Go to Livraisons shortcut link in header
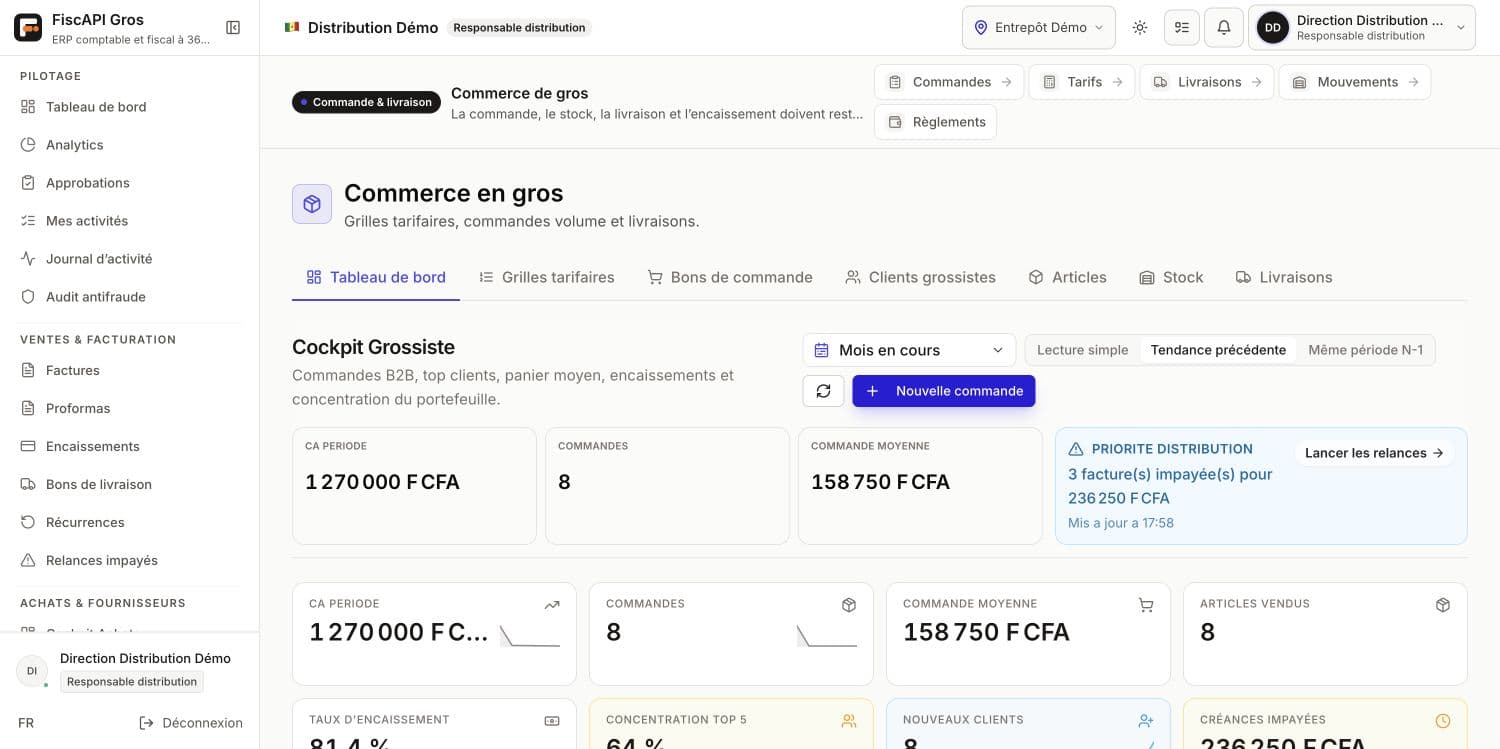Viewport: 1500px width, 749px height. point(1207,82)
